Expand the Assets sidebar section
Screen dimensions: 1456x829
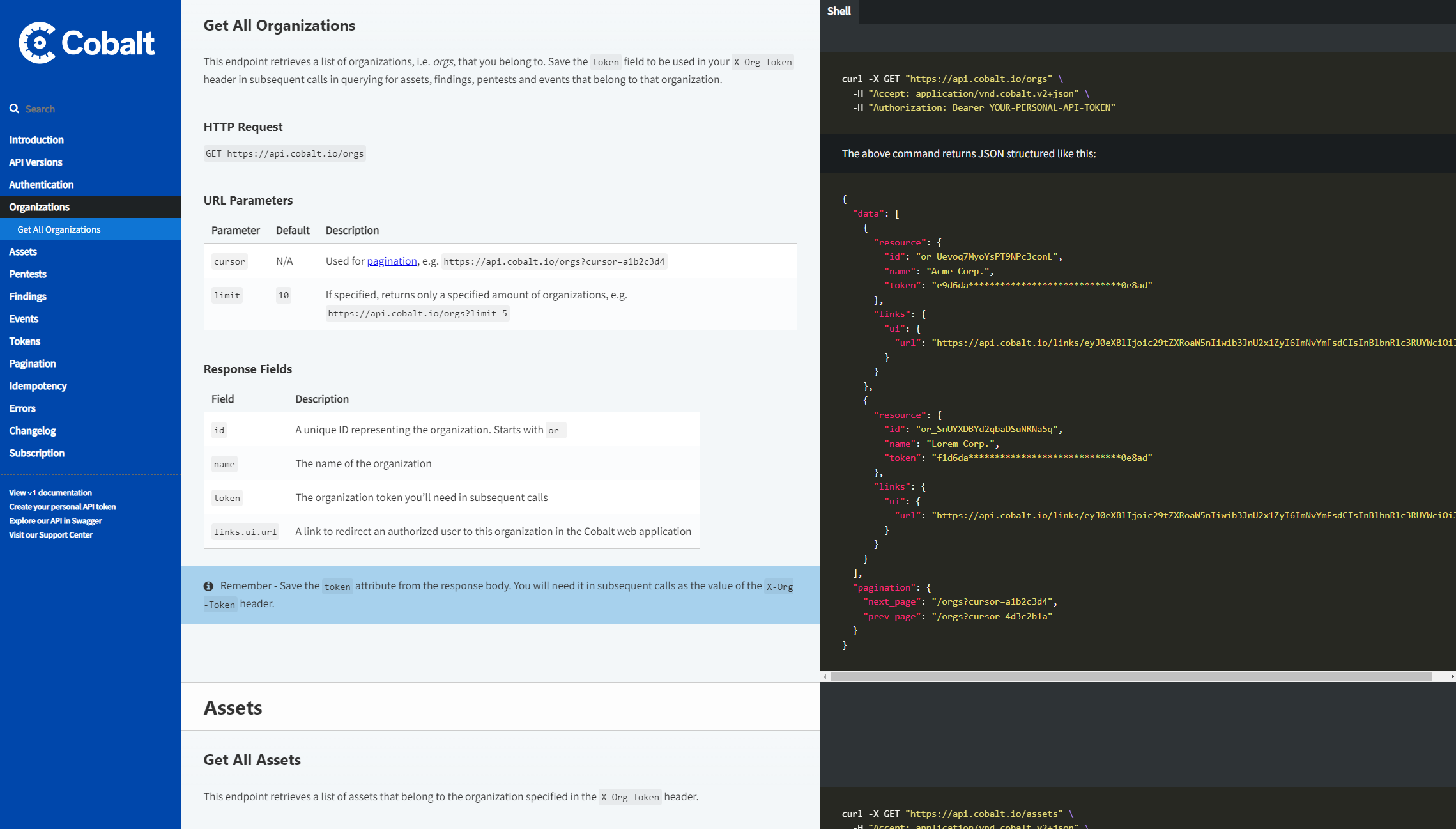tap(23, 252)
